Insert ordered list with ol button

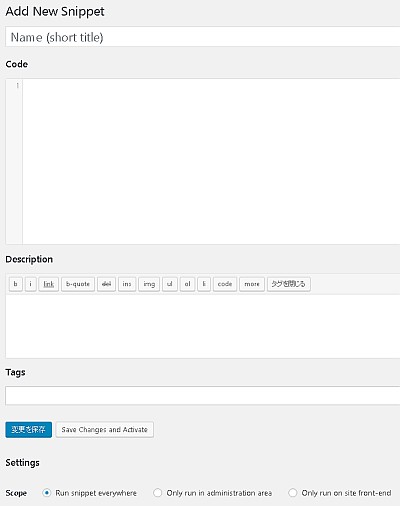(x=187, y=284)
